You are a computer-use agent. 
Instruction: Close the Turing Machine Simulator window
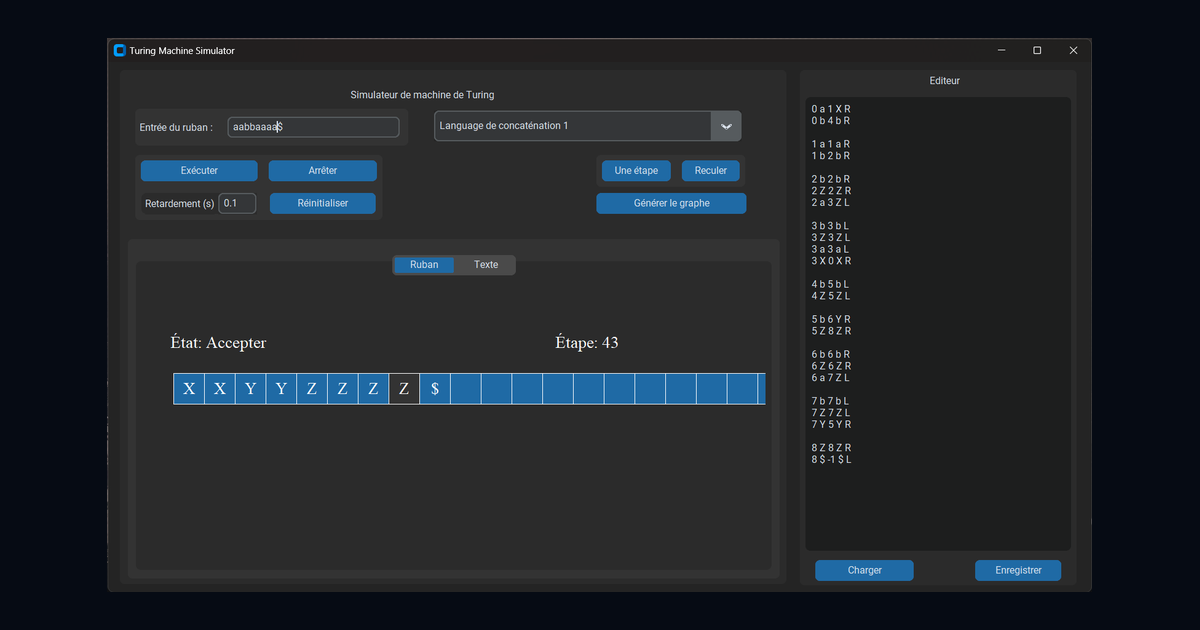click(1073, 50)
